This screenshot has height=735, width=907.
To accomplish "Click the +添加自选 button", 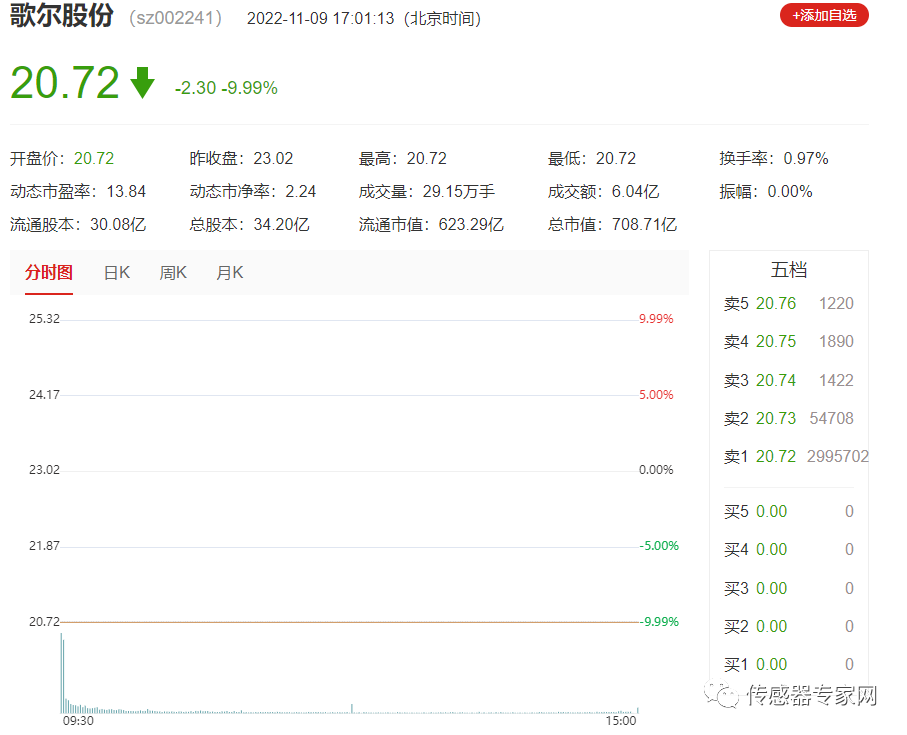I will [x=824, y=16].
